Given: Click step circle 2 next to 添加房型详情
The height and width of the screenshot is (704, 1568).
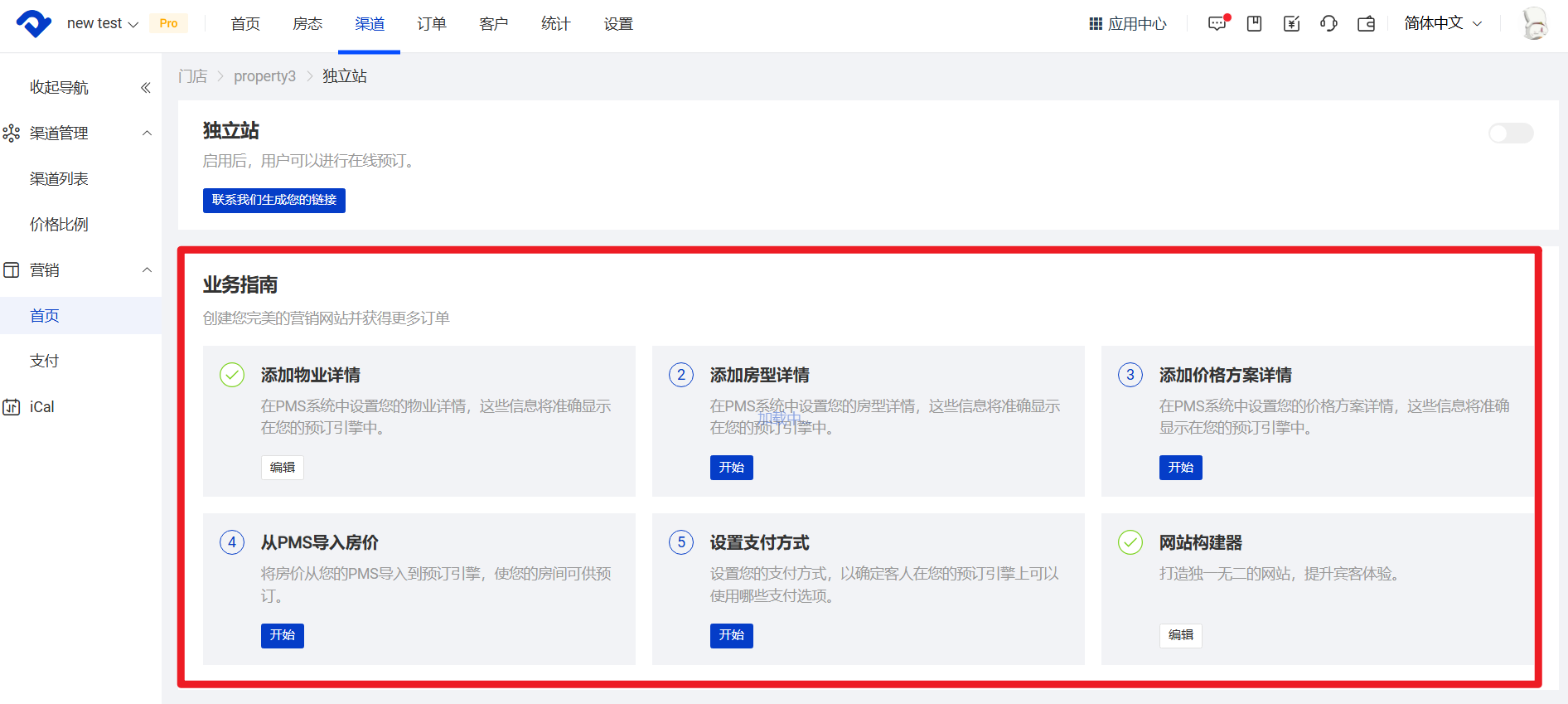Looking at the screenshot, I should click(681, 375).
